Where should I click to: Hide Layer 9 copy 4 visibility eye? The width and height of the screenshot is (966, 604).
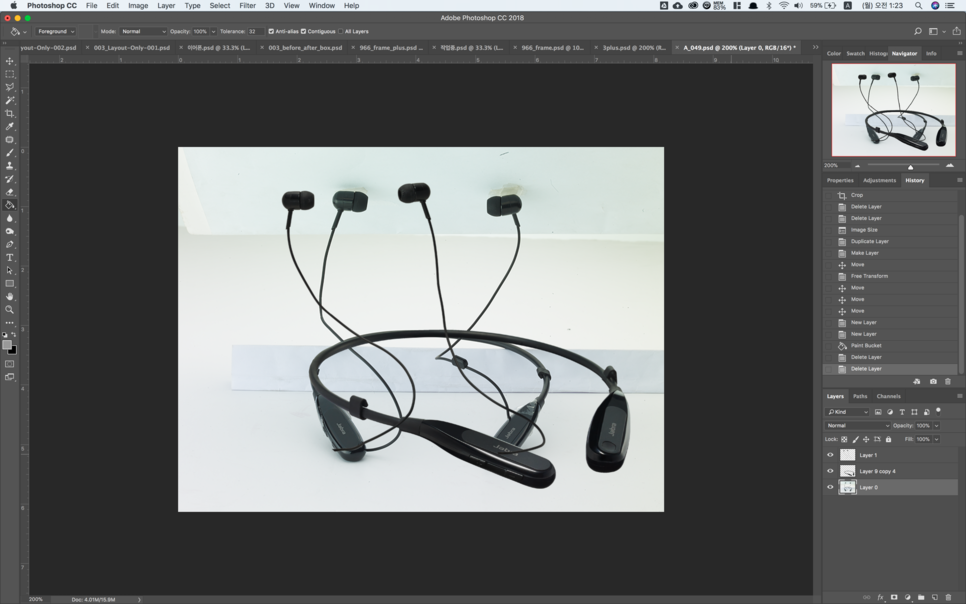(830, 471)
